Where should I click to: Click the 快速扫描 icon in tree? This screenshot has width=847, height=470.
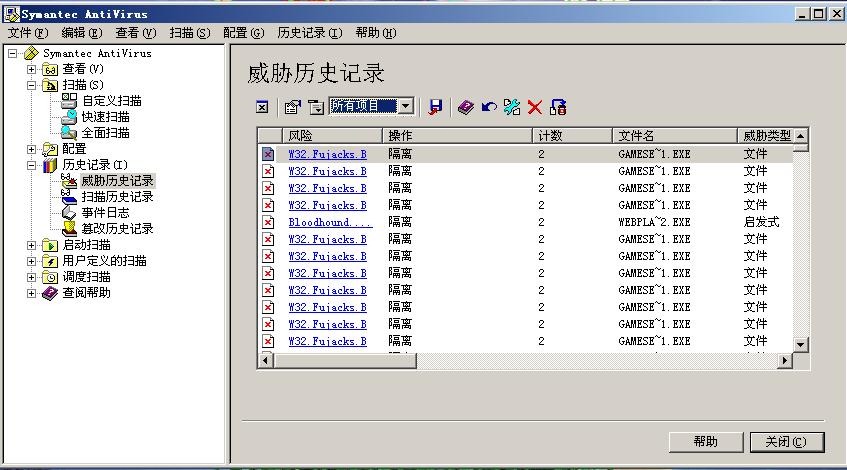click(69, 116)
